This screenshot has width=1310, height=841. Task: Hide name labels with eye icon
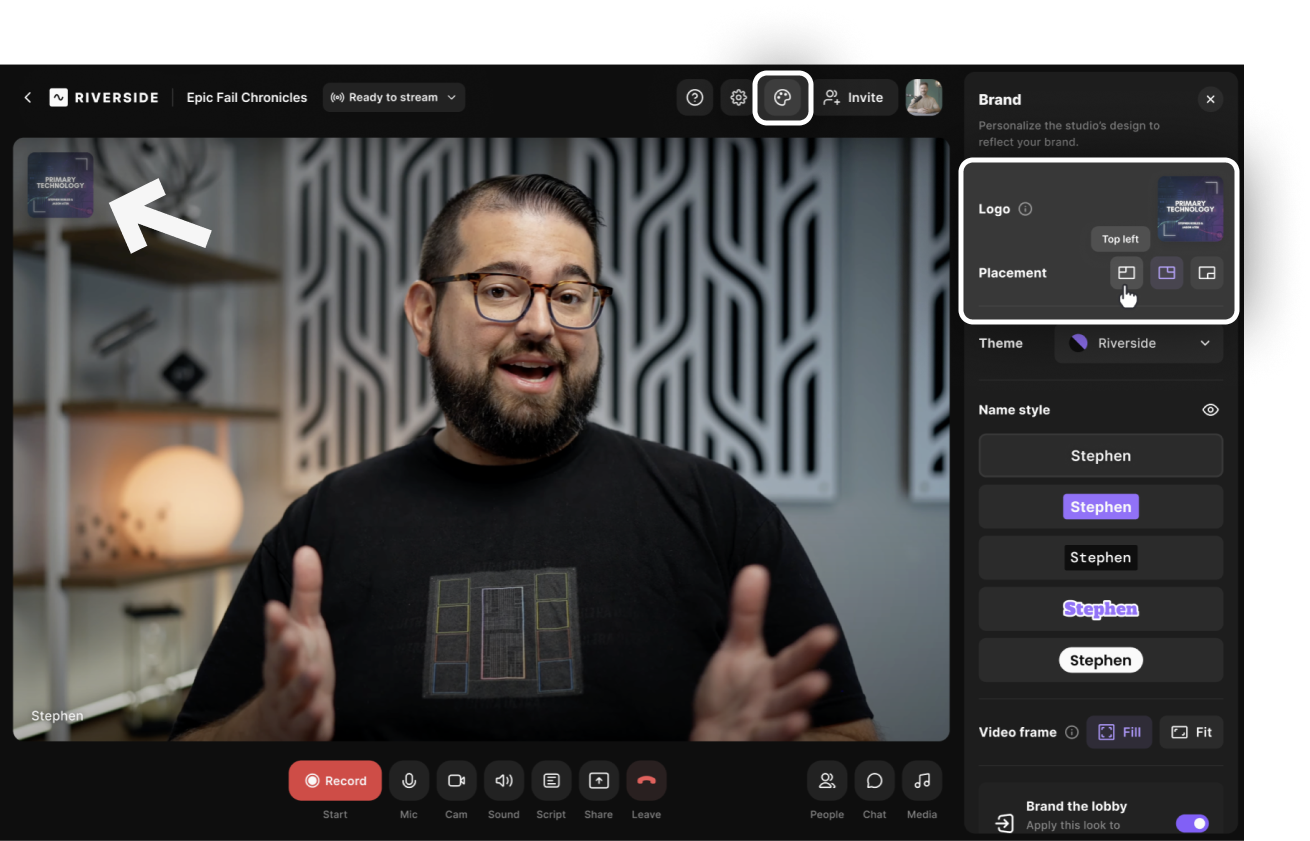[x=1210, y=410]
